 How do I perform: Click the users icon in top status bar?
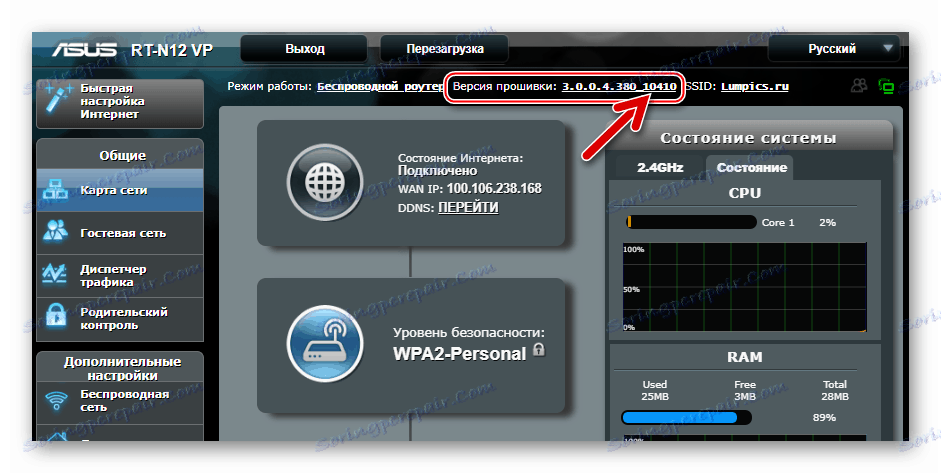pyautogui.click(x=859, y=86)
